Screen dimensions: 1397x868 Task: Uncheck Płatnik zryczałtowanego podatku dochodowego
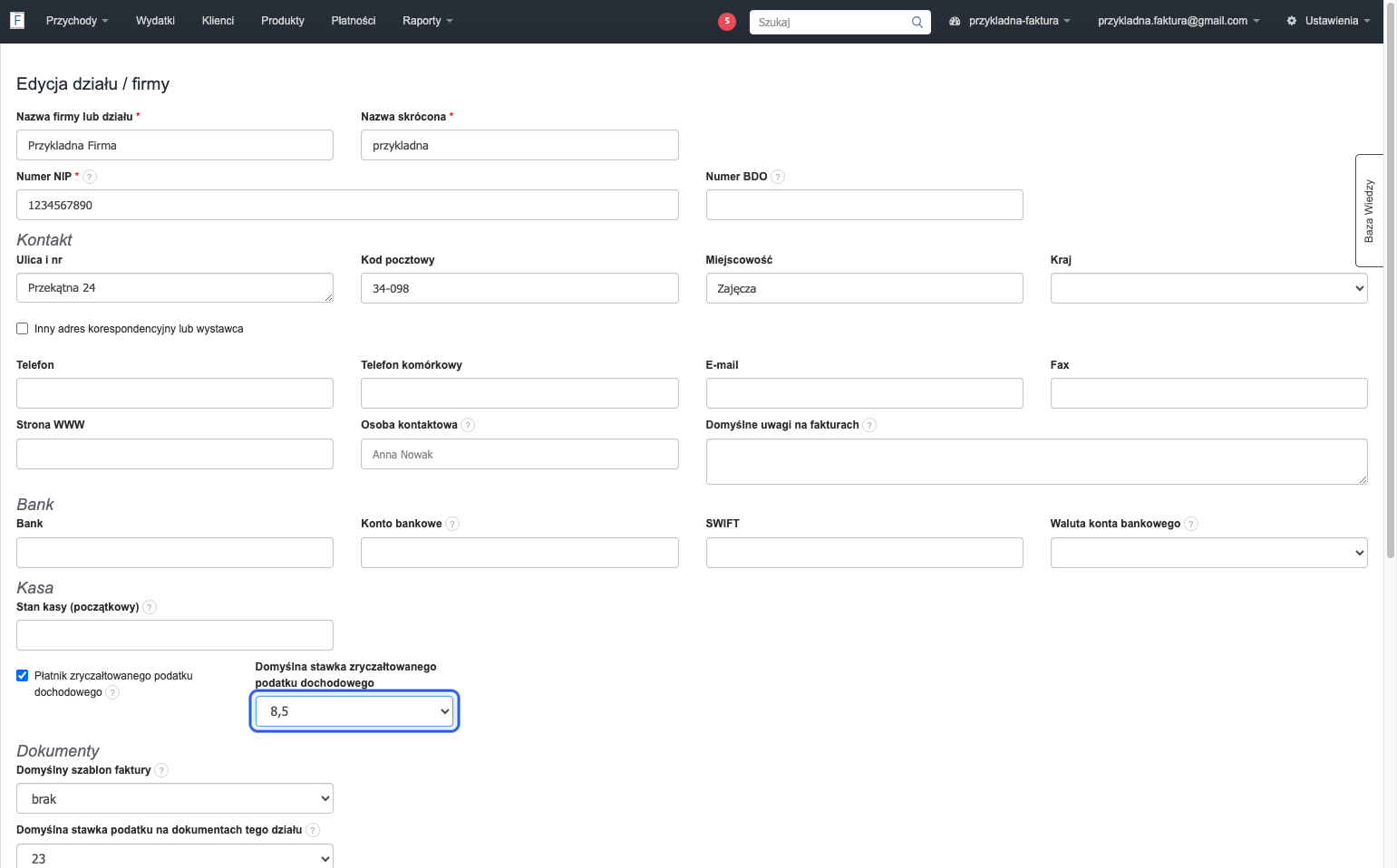(23, 676)
